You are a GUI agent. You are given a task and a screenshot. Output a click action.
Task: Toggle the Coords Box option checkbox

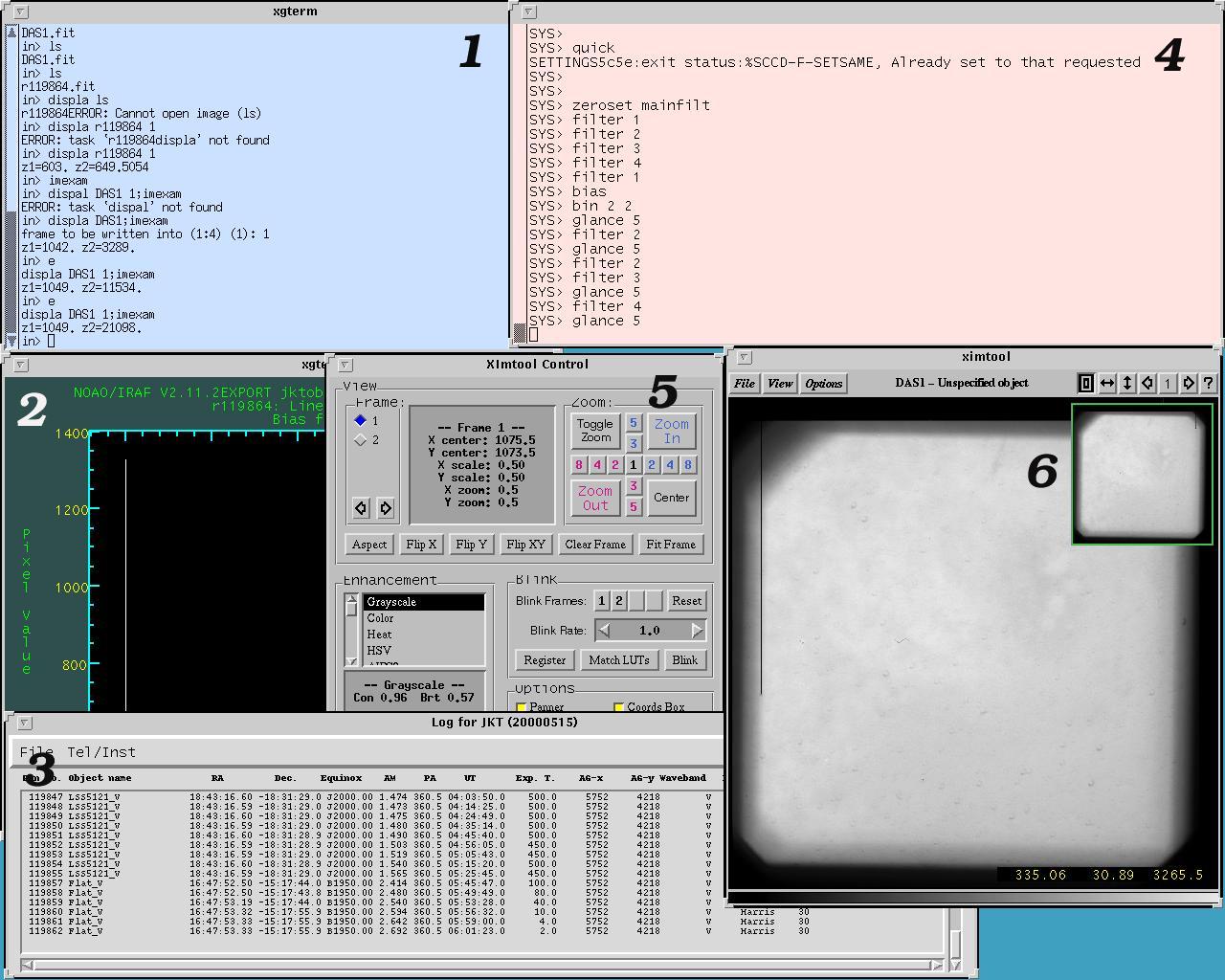619,707
